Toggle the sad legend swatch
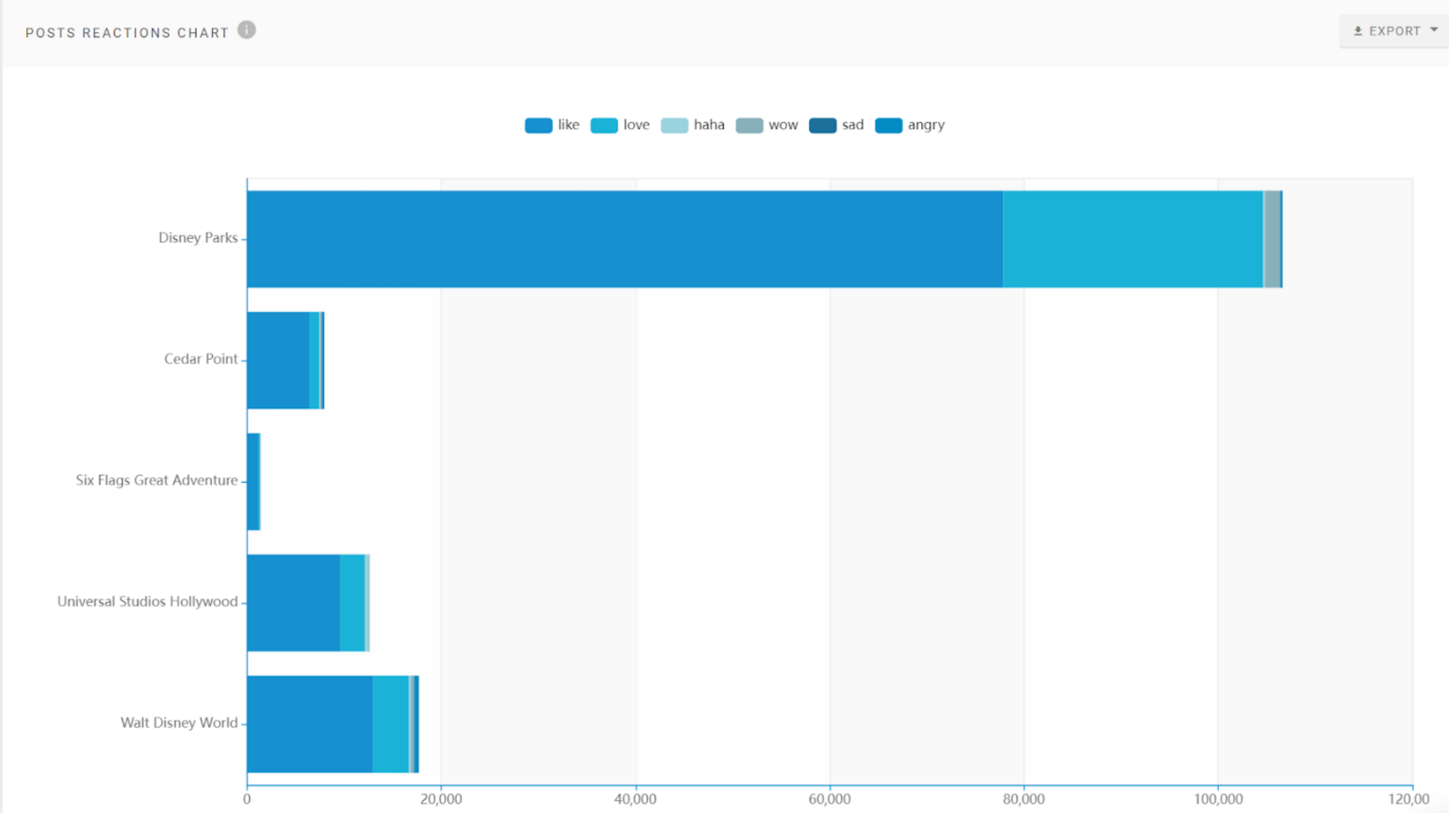This screenshot has width=1456, height=813. click(x=823, y=125)
